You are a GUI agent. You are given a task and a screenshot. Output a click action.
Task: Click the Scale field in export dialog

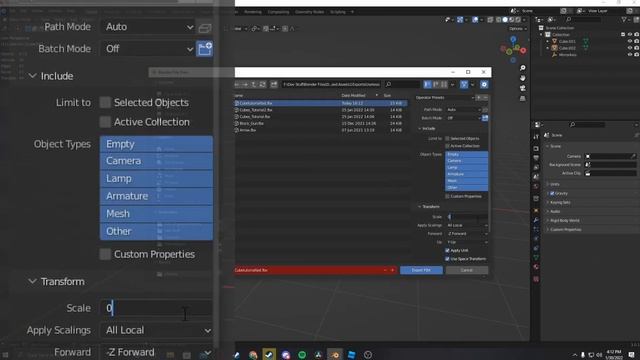467,217
